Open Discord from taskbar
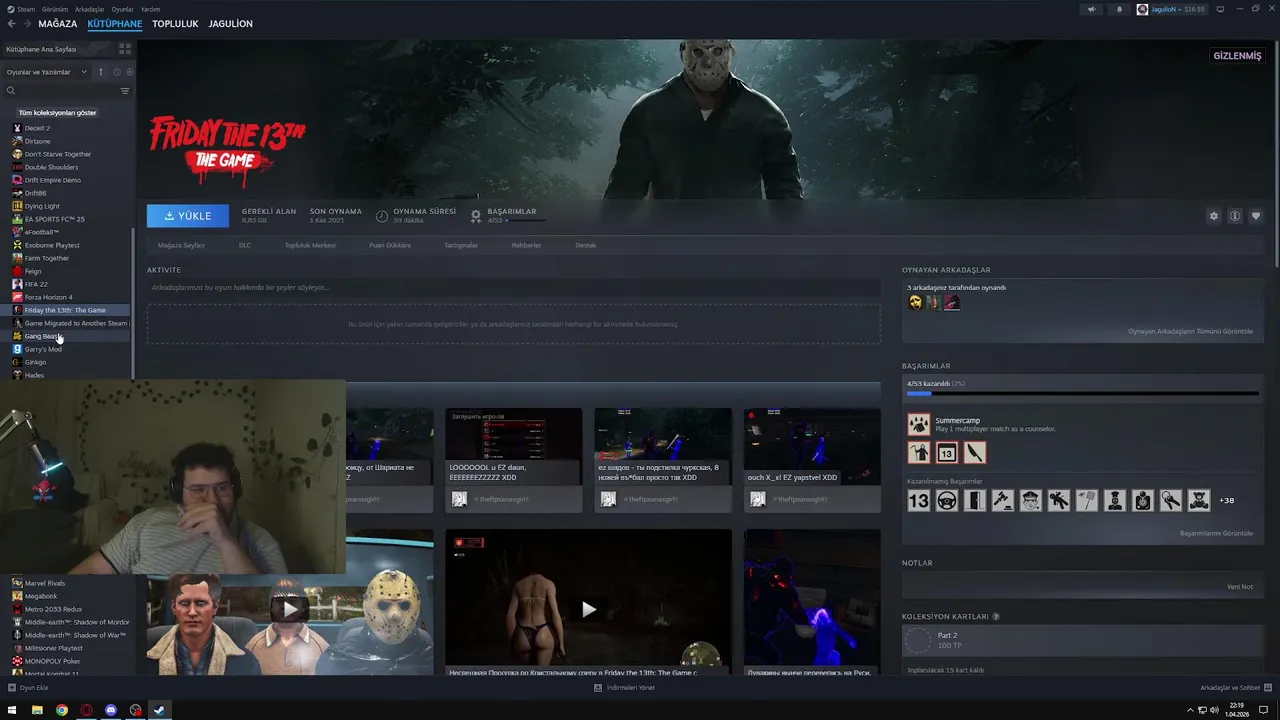Screen dimensions: 1280x720 (111, 710)
